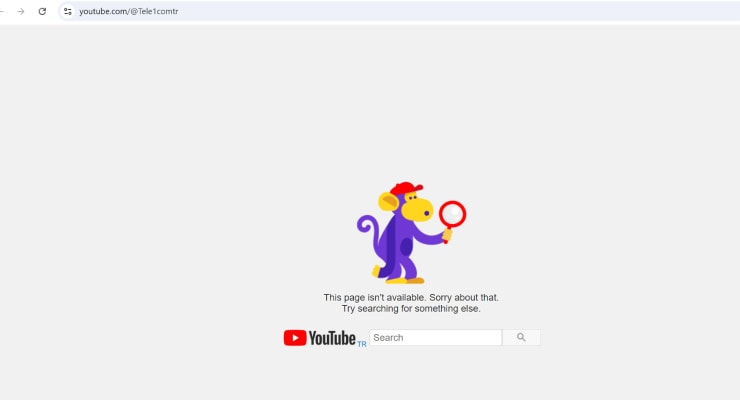Click the red YouTube play logo icon

294,338
